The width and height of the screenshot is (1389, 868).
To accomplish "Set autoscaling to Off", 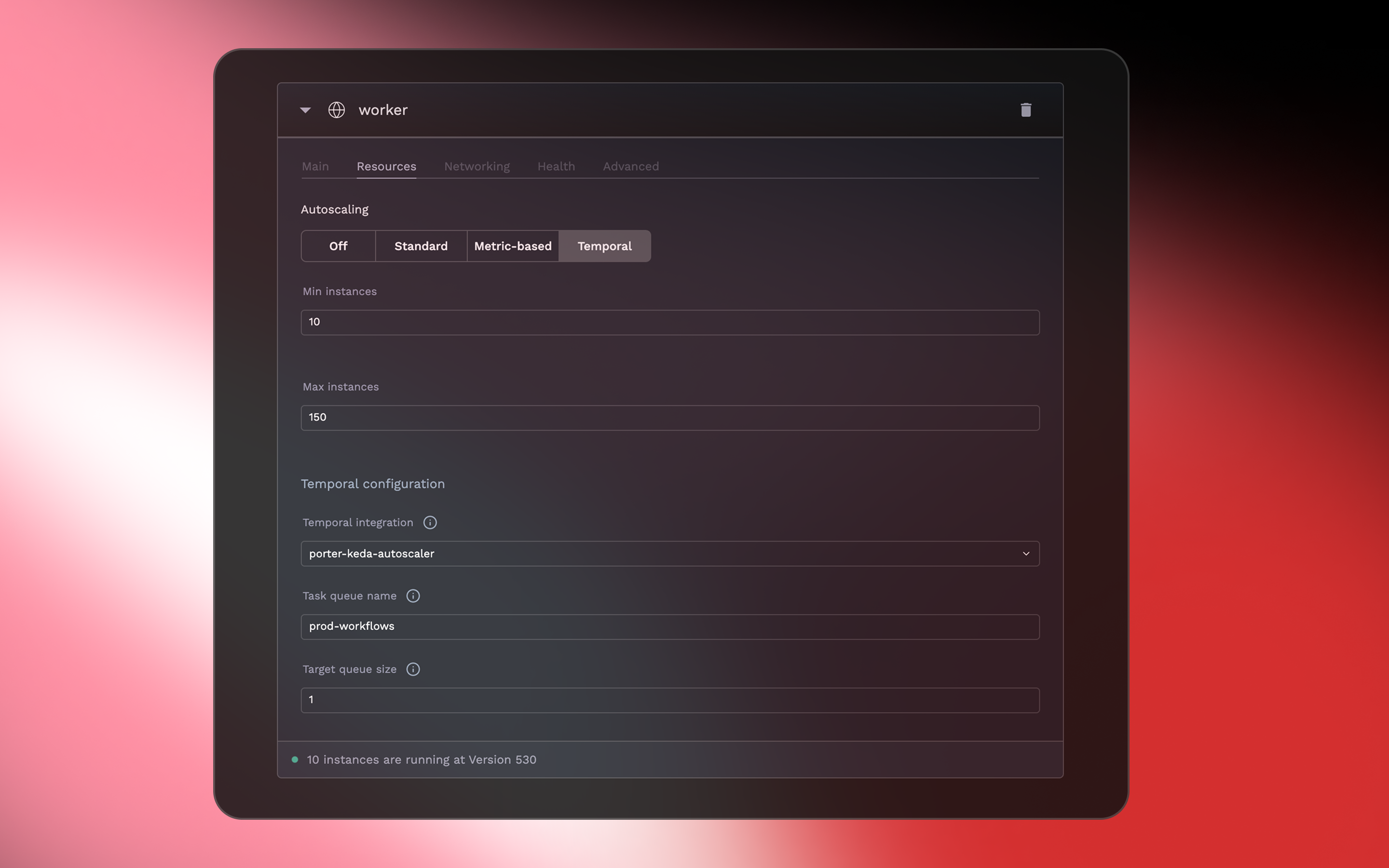I will [x=338, y=246].
